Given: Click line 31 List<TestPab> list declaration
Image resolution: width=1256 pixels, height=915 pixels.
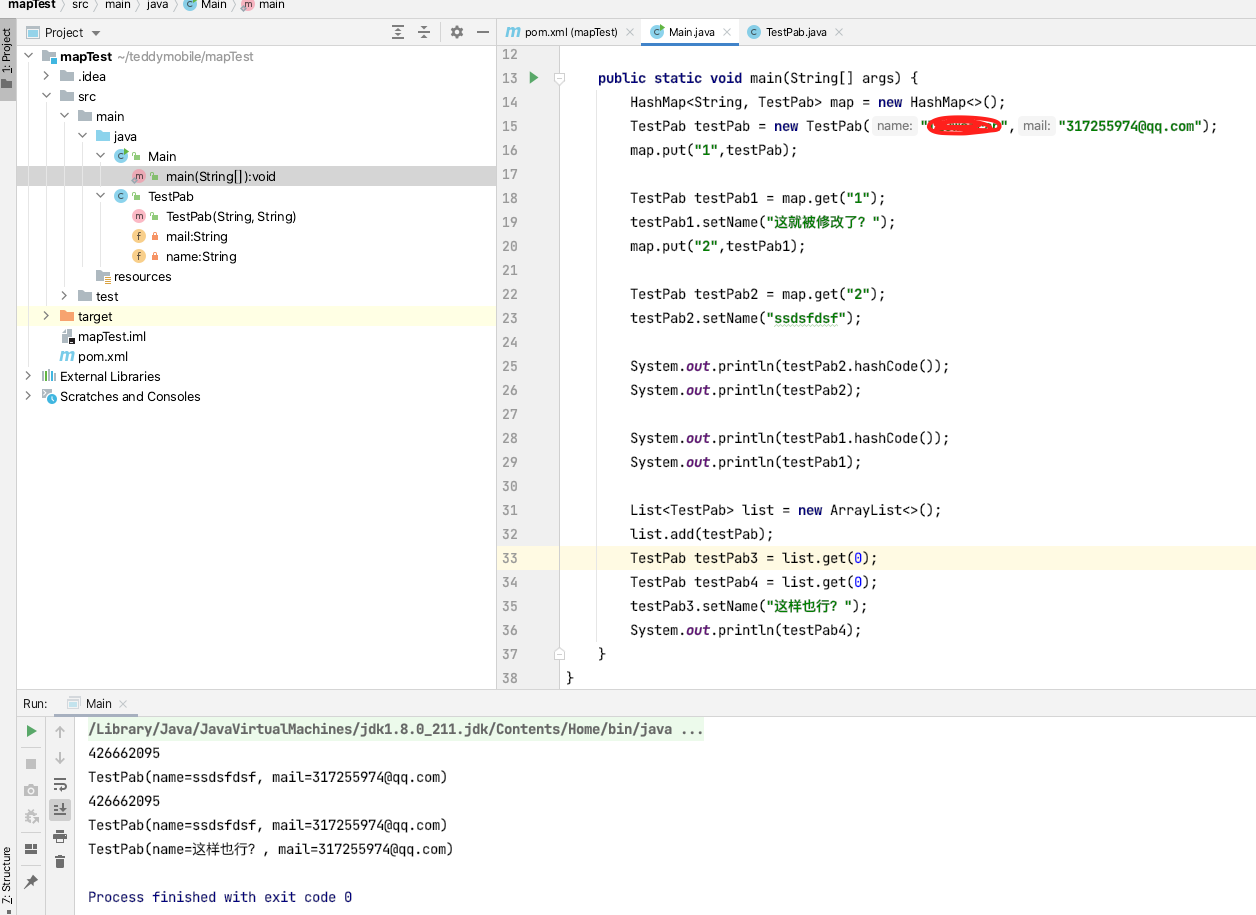Looking at the screenshot, I should [x=786, y=510].
